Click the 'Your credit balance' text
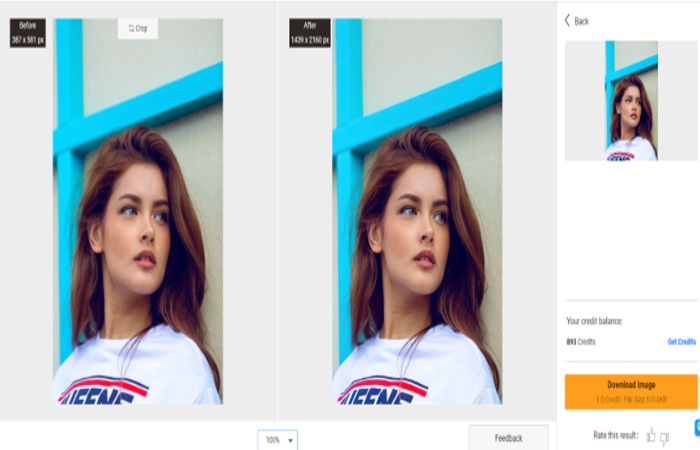Image resolution: width=700 pixels, height=450 pixels. tap(594, 321)
